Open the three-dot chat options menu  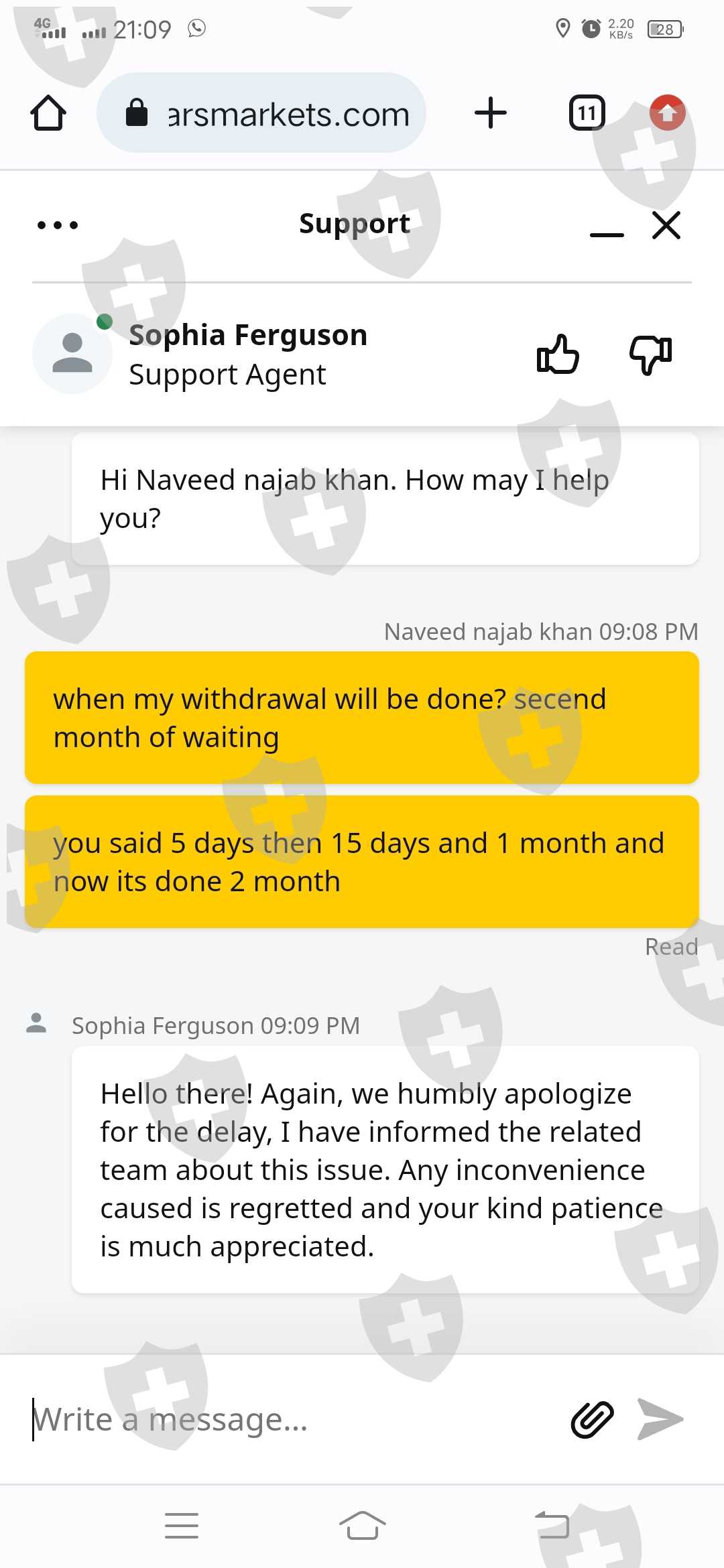click(x=58, y=225)
